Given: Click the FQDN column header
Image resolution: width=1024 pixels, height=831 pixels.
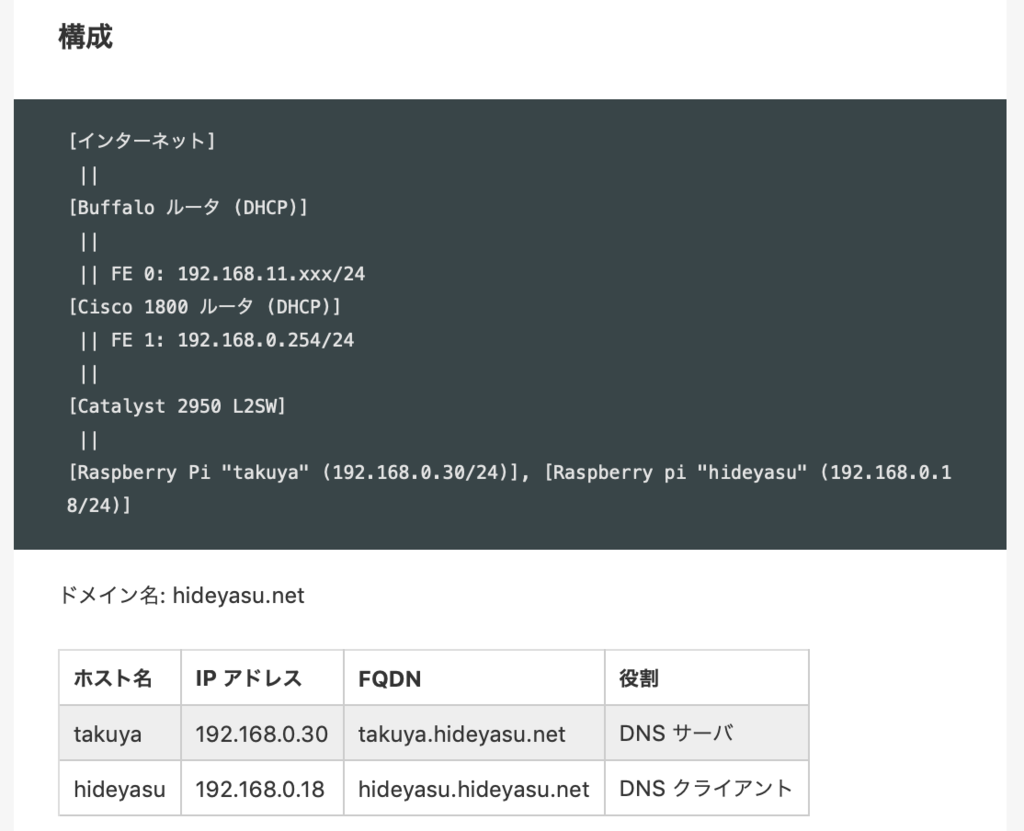Looking at the screenshot, I should (x=474, y=678).
